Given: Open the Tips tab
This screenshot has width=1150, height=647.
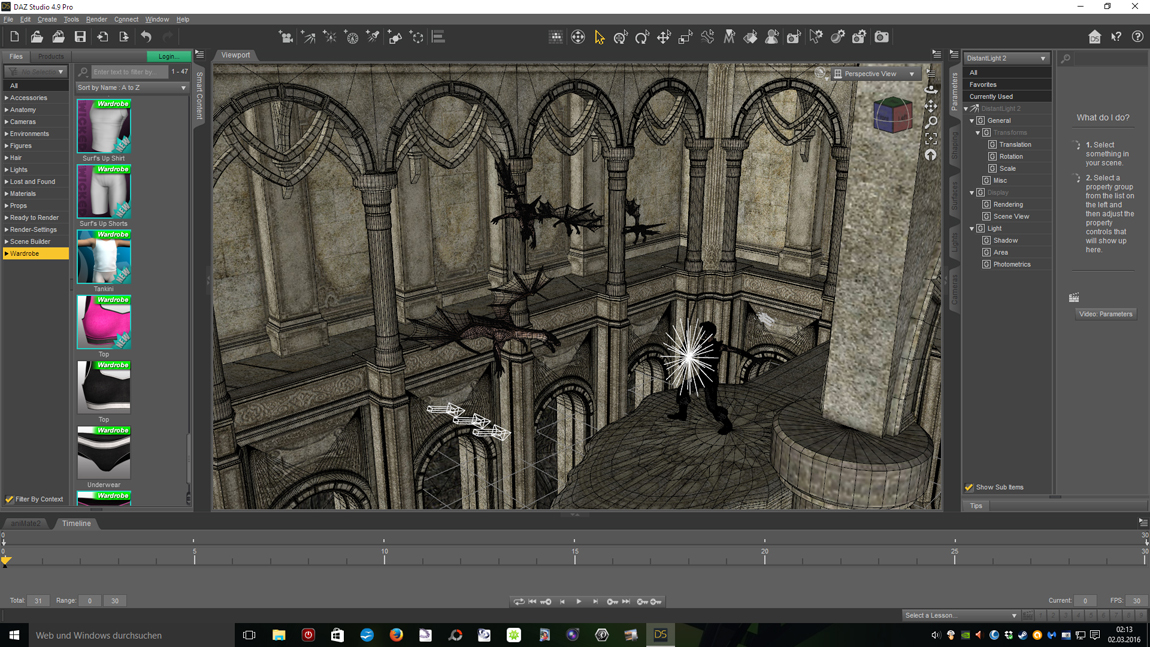Looking at the screenshot, I should coord(976,505).
